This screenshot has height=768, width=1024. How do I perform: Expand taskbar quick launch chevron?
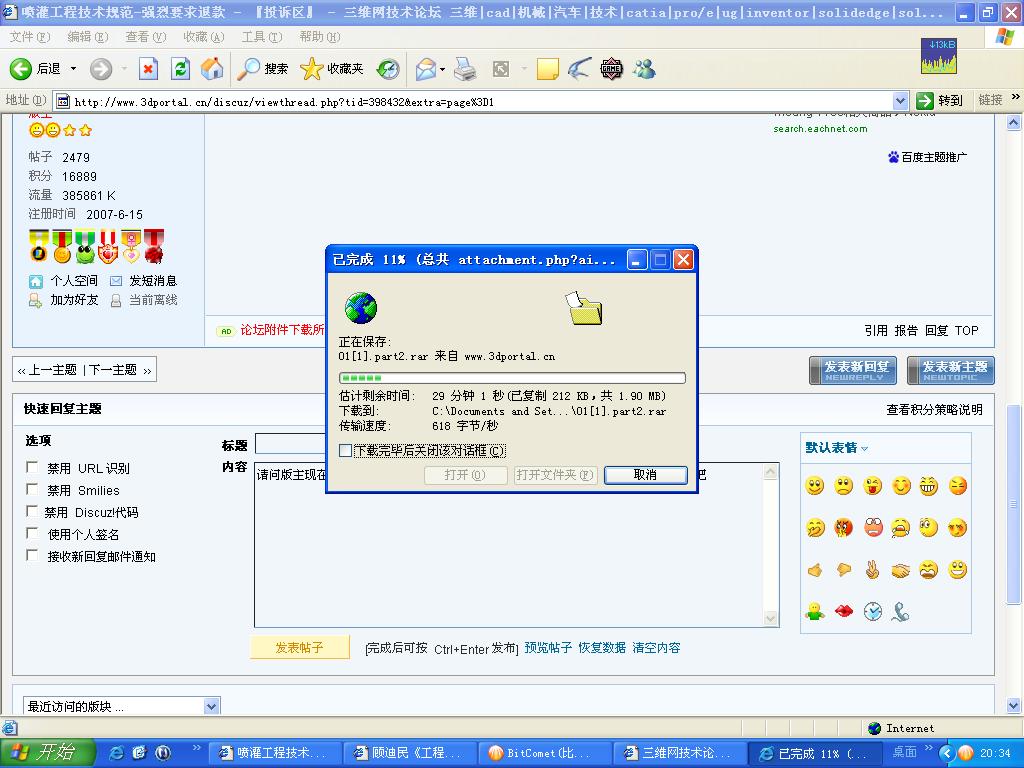click(x=196, y=747)
